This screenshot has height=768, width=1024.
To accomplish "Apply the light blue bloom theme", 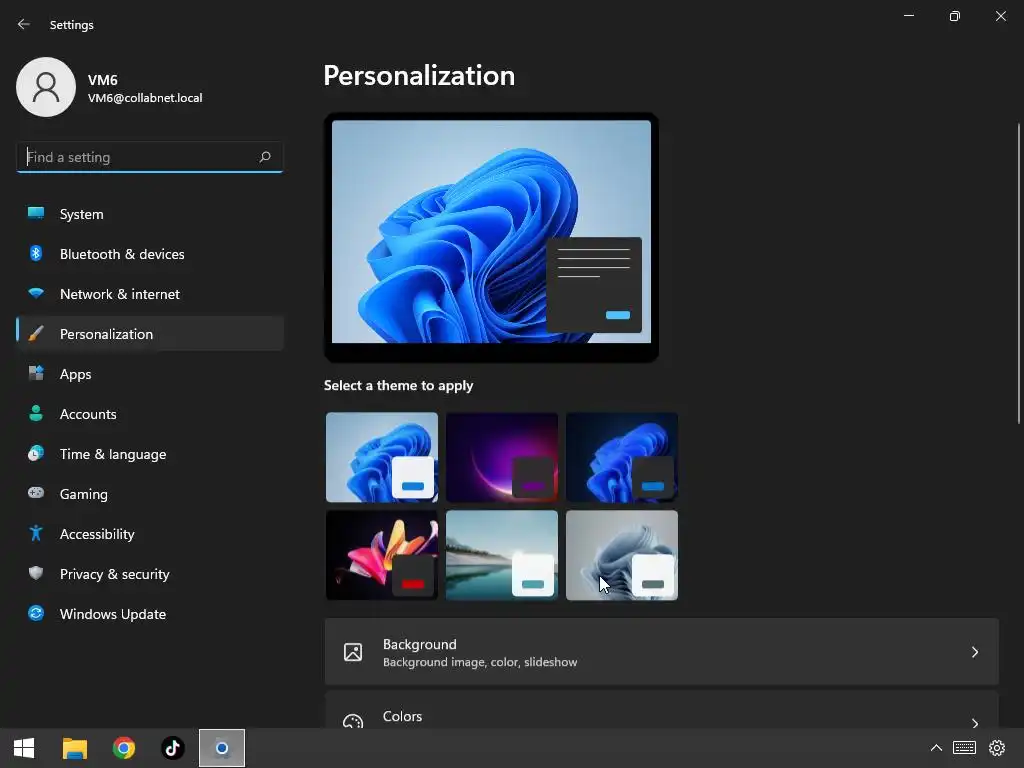I will point(382,457).
